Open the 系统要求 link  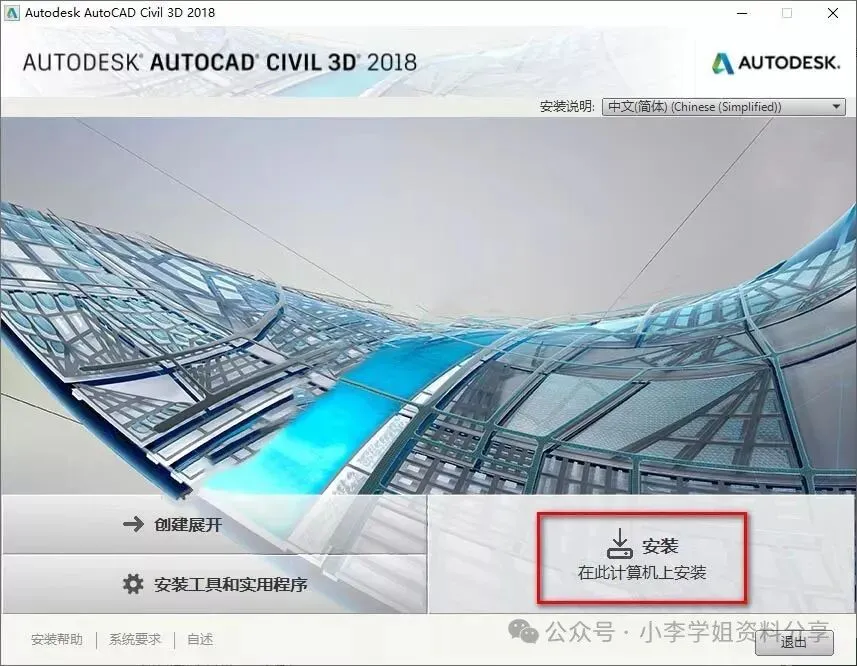[x=135, y=639]
